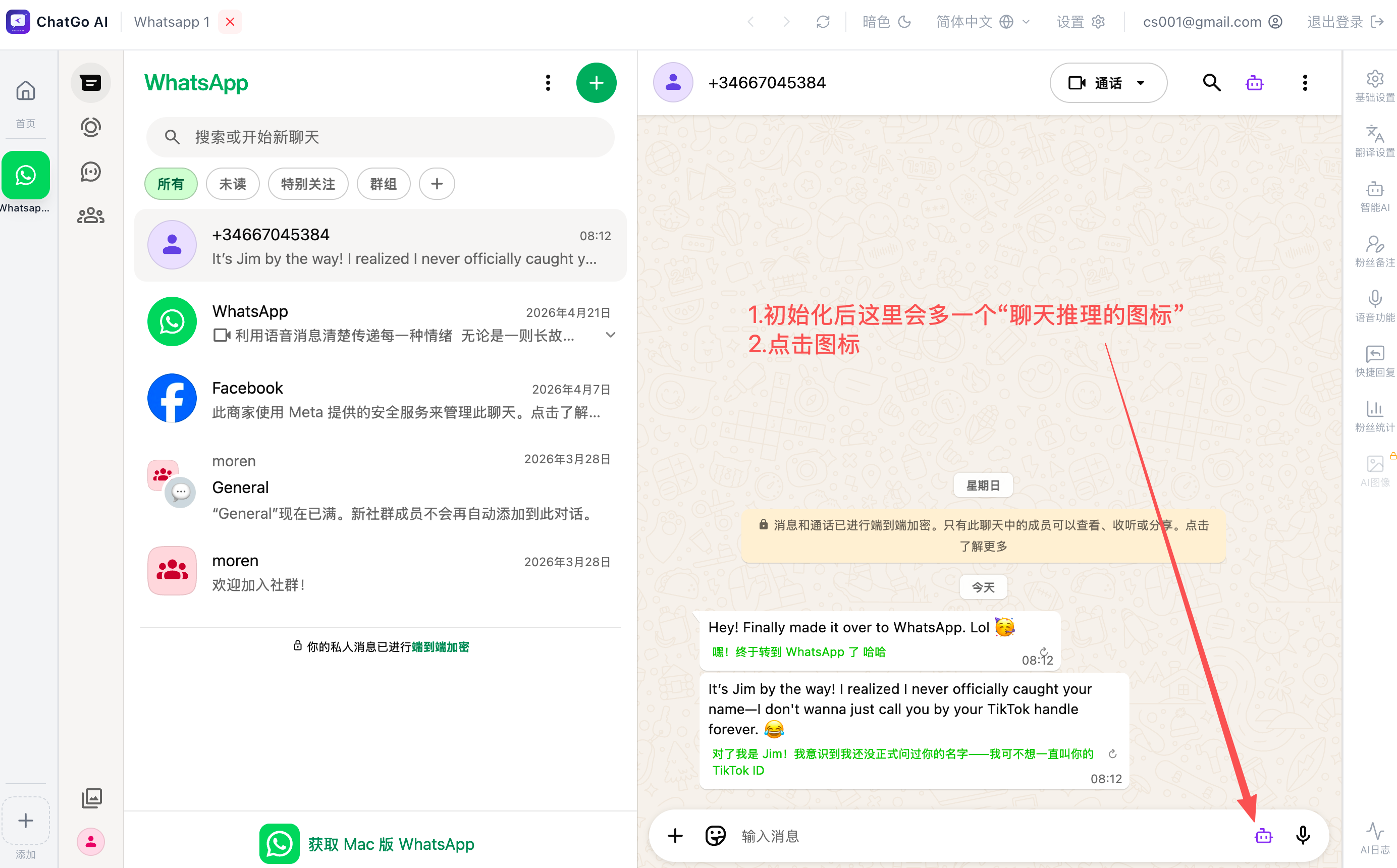Click the add account (添加) plus button
This screenshot has height=868, width=1397.
pyautogui.click(x=25, y=821)
